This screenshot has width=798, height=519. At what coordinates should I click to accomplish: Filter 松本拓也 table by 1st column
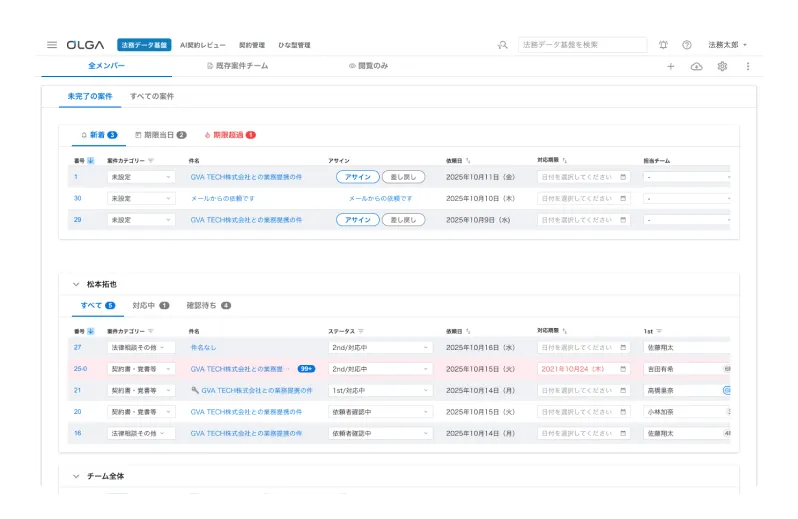pyautogui.click(x=659, y=331)
